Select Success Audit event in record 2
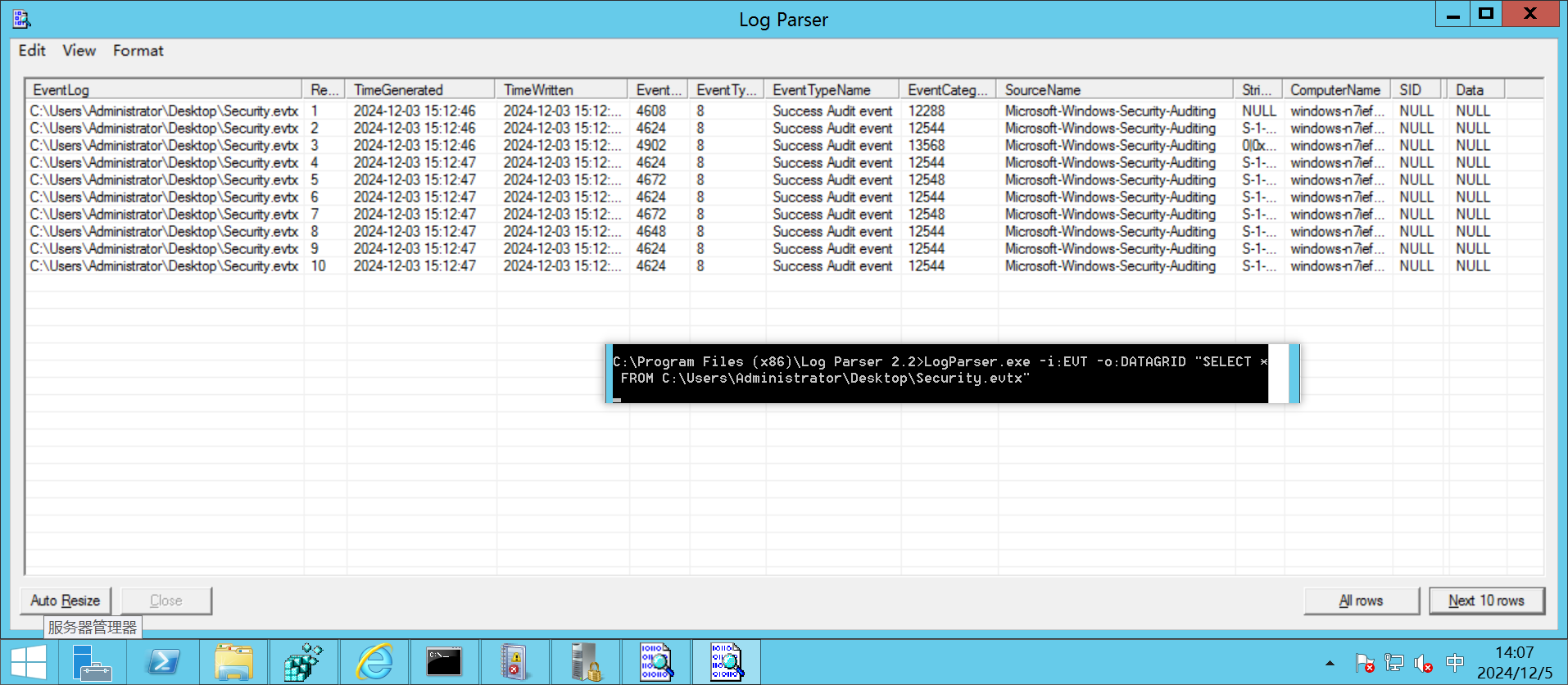 coord(832,128)
